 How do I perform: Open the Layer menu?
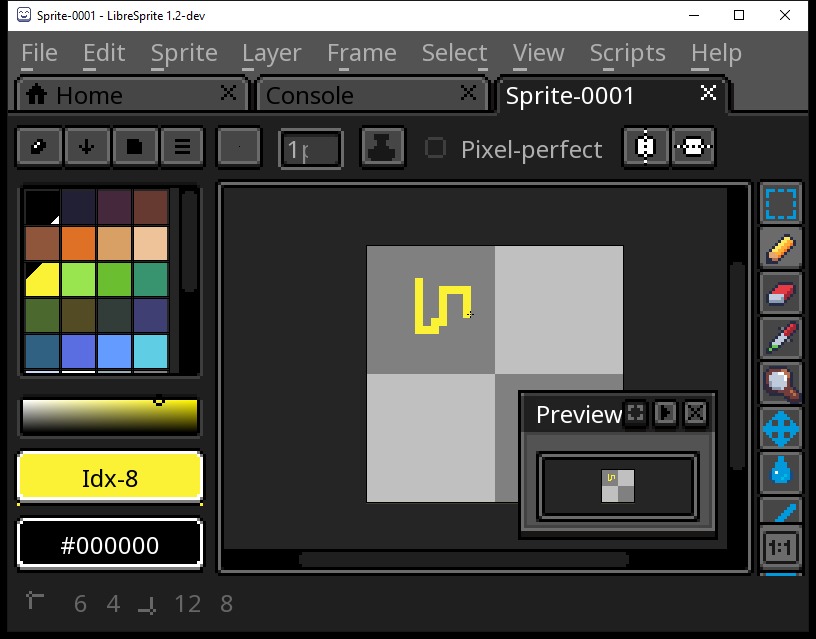click(272, 53)
